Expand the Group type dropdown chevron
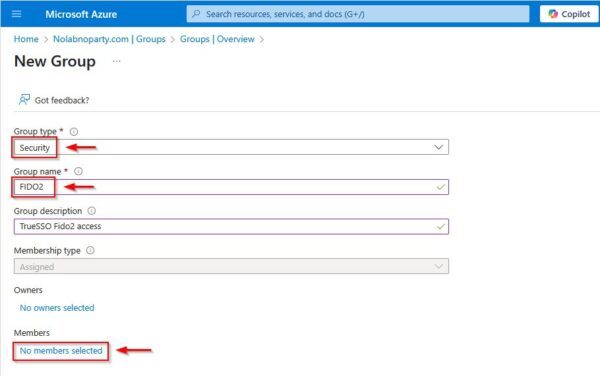 click(x=439, y=147)
